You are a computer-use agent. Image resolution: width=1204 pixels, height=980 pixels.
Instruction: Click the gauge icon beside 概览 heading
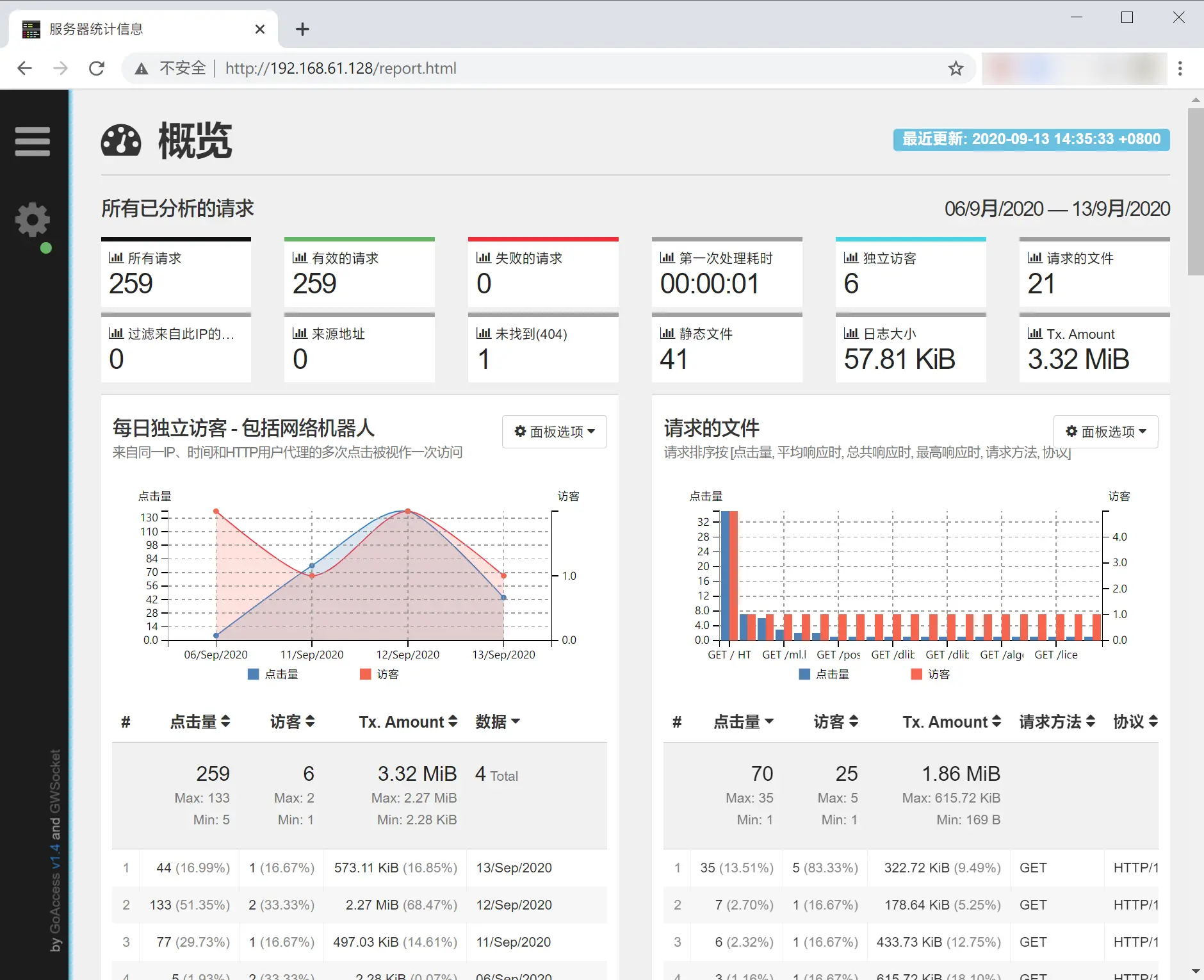[x=122, y=141]
